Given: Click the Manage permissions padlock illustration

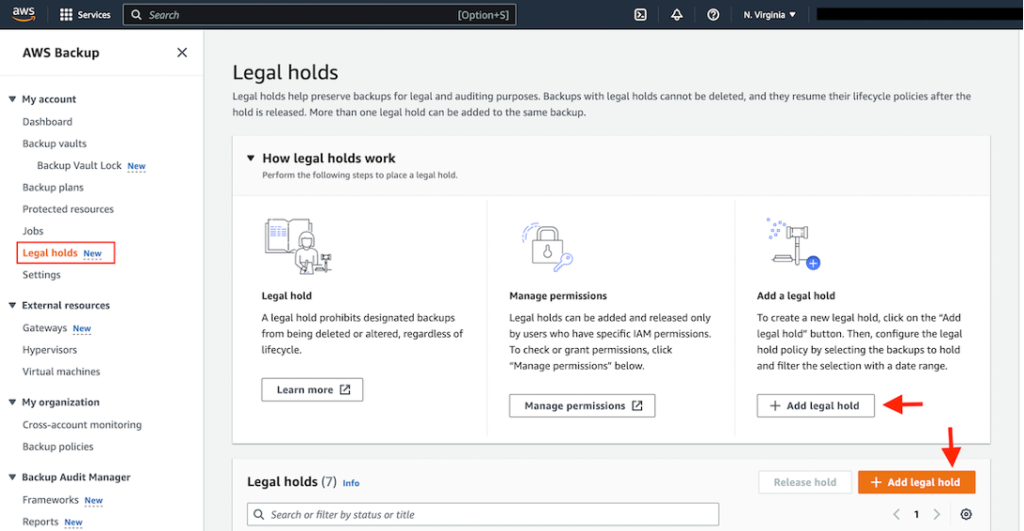Looking at the screenshot, I should point(547,247).
